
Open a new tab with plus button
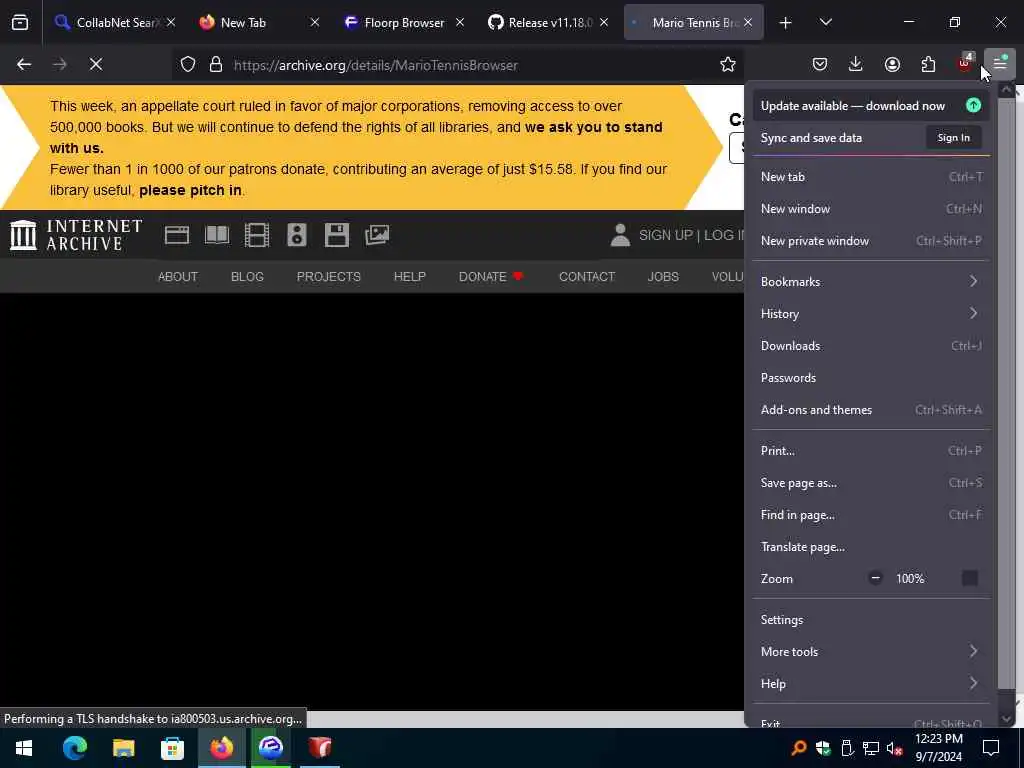click(x=786, y=23)
